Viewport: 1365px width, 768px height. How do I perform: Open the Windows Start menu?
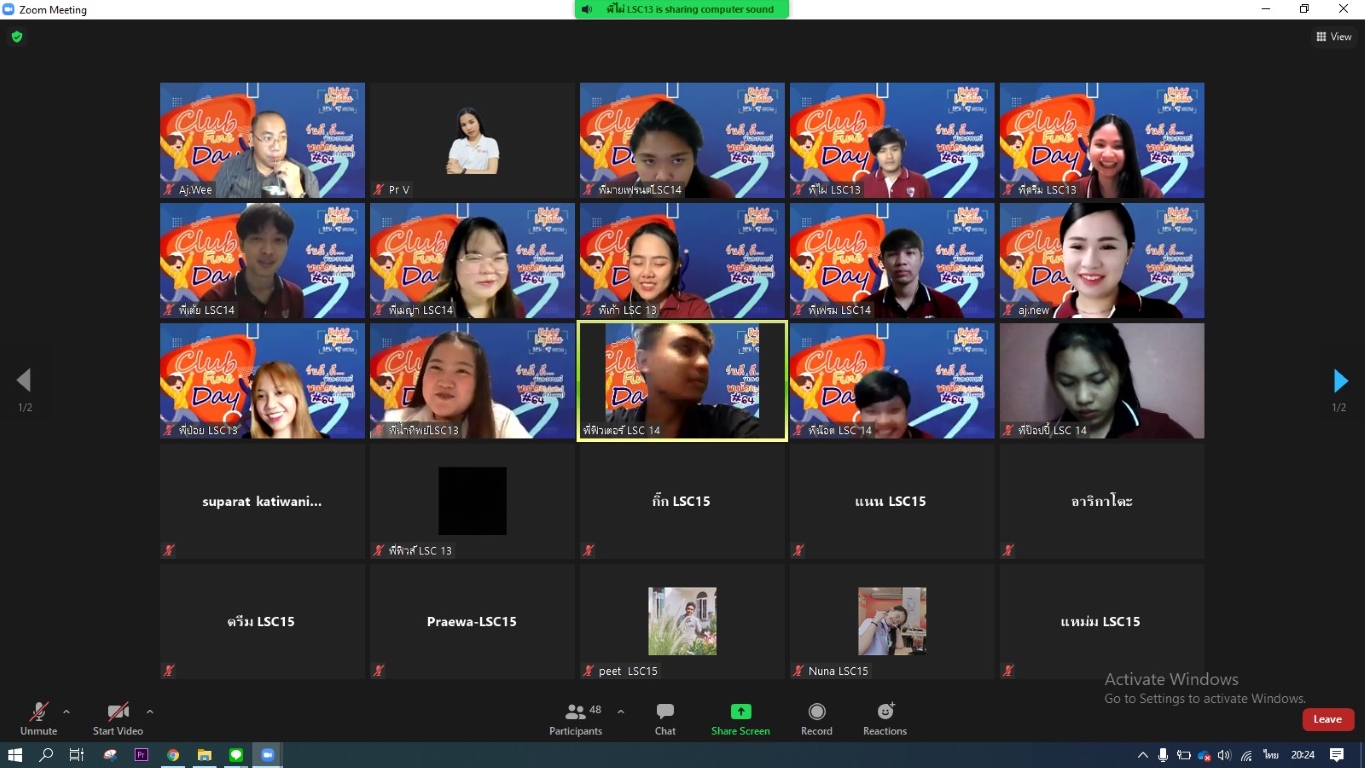[x=15, y=755]
